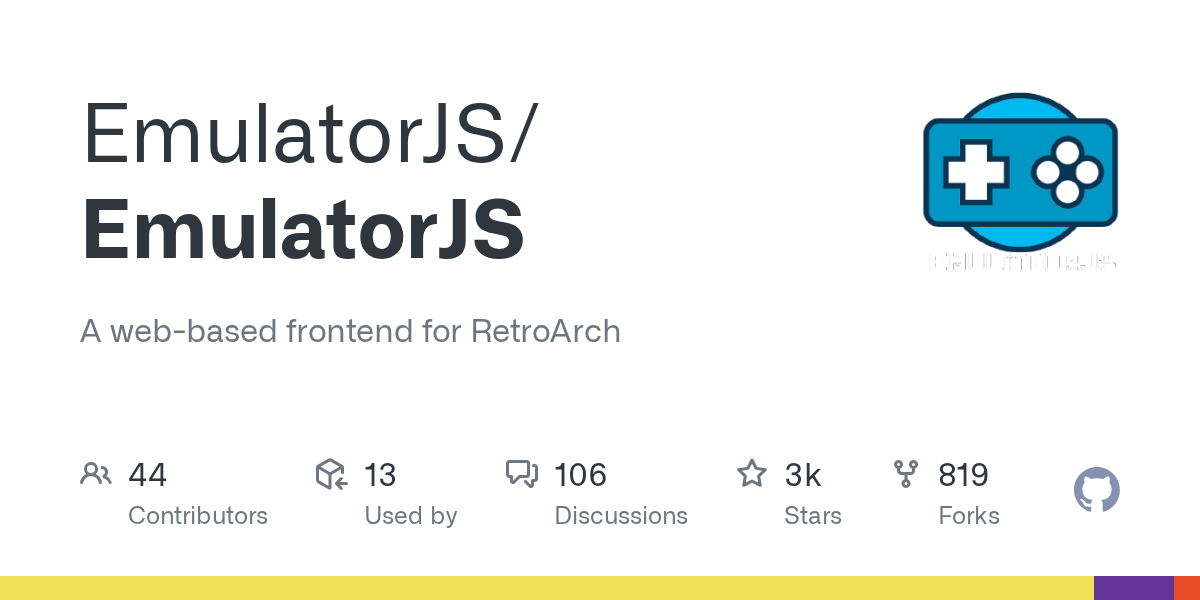Click the orange-red language bar segment
Image resolution: width=1200 pixels, height=600 pixels.
tap(1186, 588)
